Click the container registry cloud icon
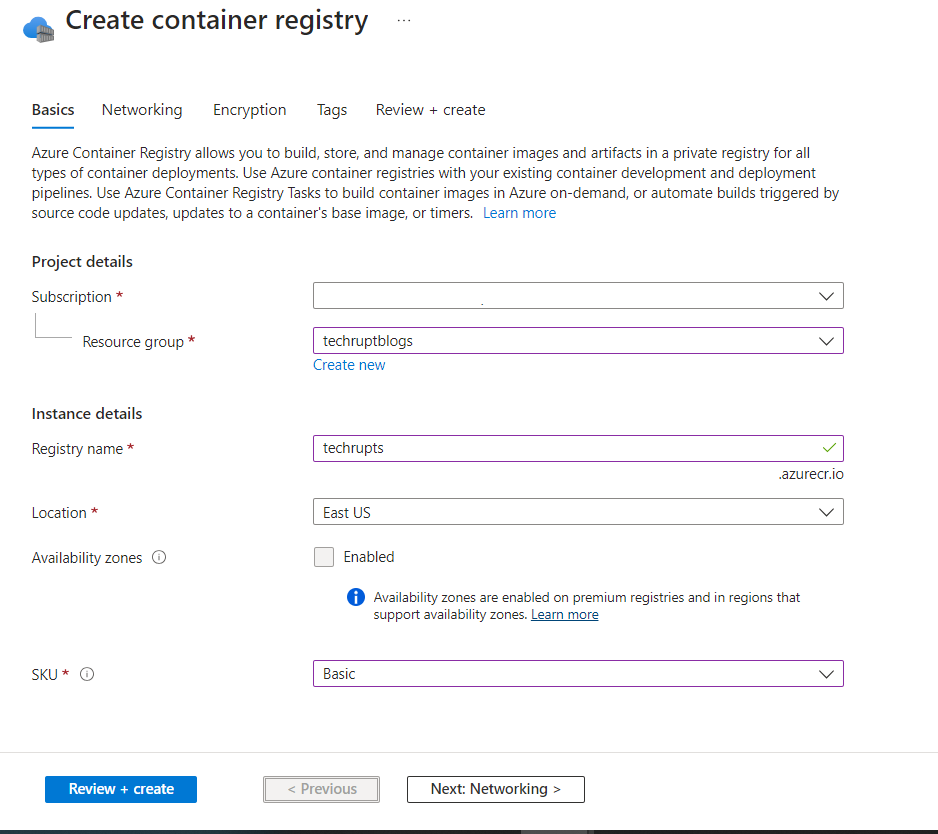The height and width of the screenshot is (834, 938). (39, 27)
